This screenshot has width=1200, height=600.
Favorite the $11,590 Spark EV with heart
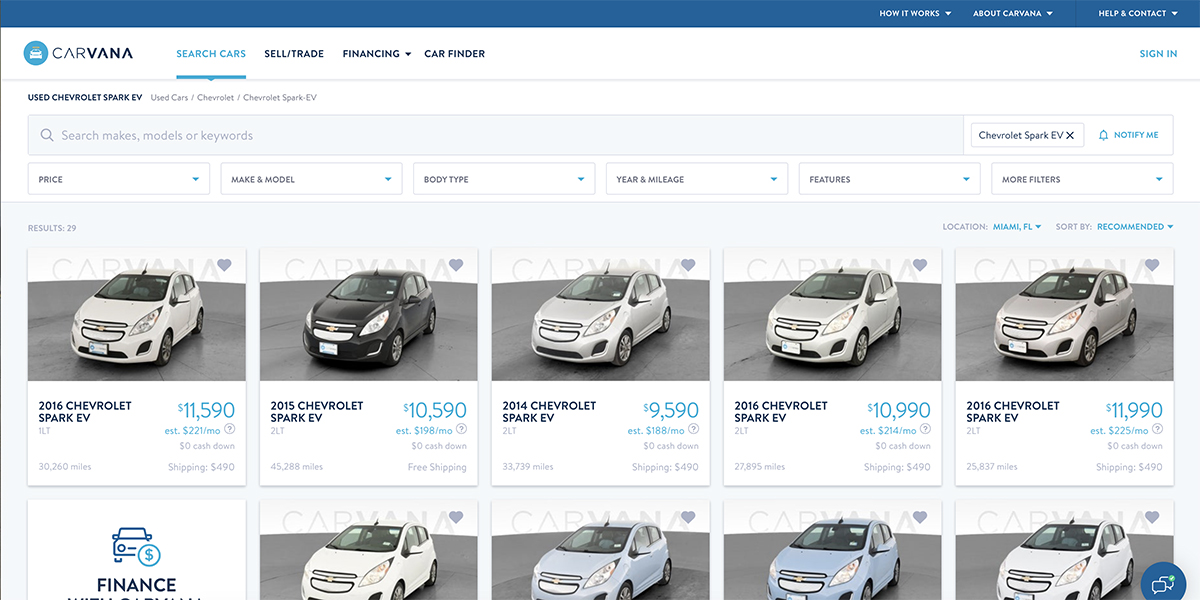click(x=224, y=265)
